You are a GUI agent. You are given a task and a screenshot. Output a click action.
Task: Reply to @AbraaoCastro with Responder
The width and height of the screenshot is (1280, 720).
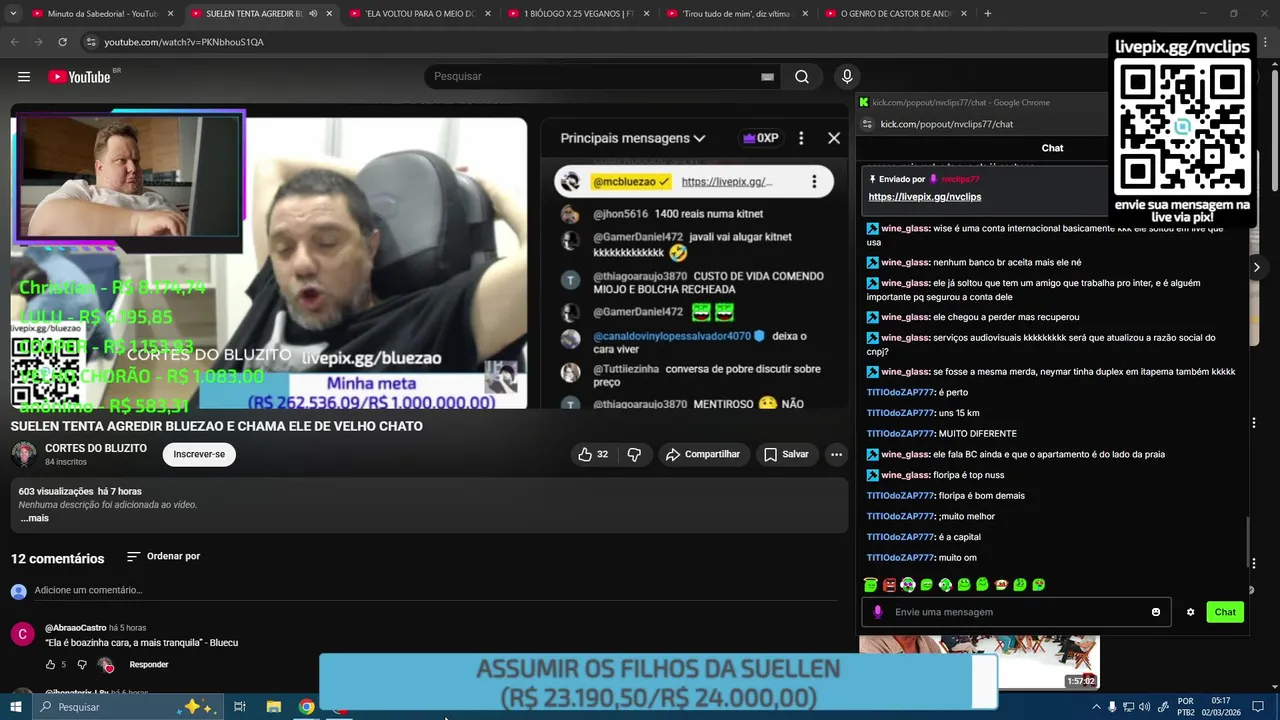point(149,665)
